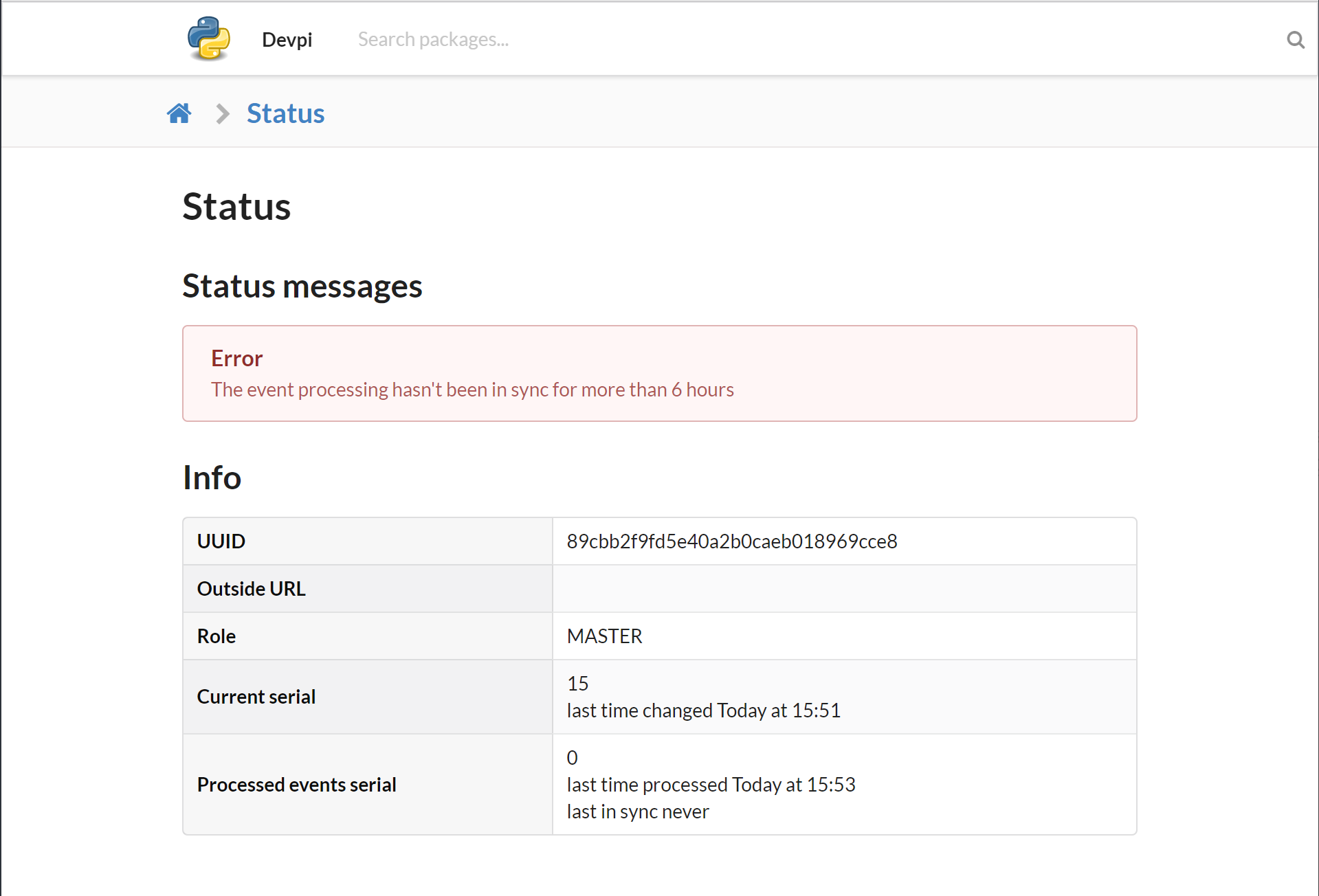Return home using the house icon
The image size is (1319, 896).
pyautogui.click(x=179, y=113)
